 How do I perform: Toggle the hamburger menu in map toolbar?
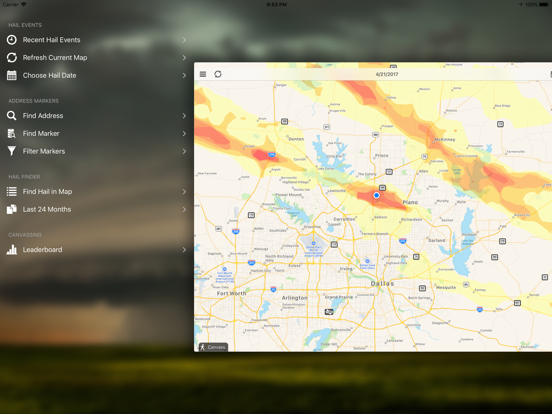tap(203, 74)
